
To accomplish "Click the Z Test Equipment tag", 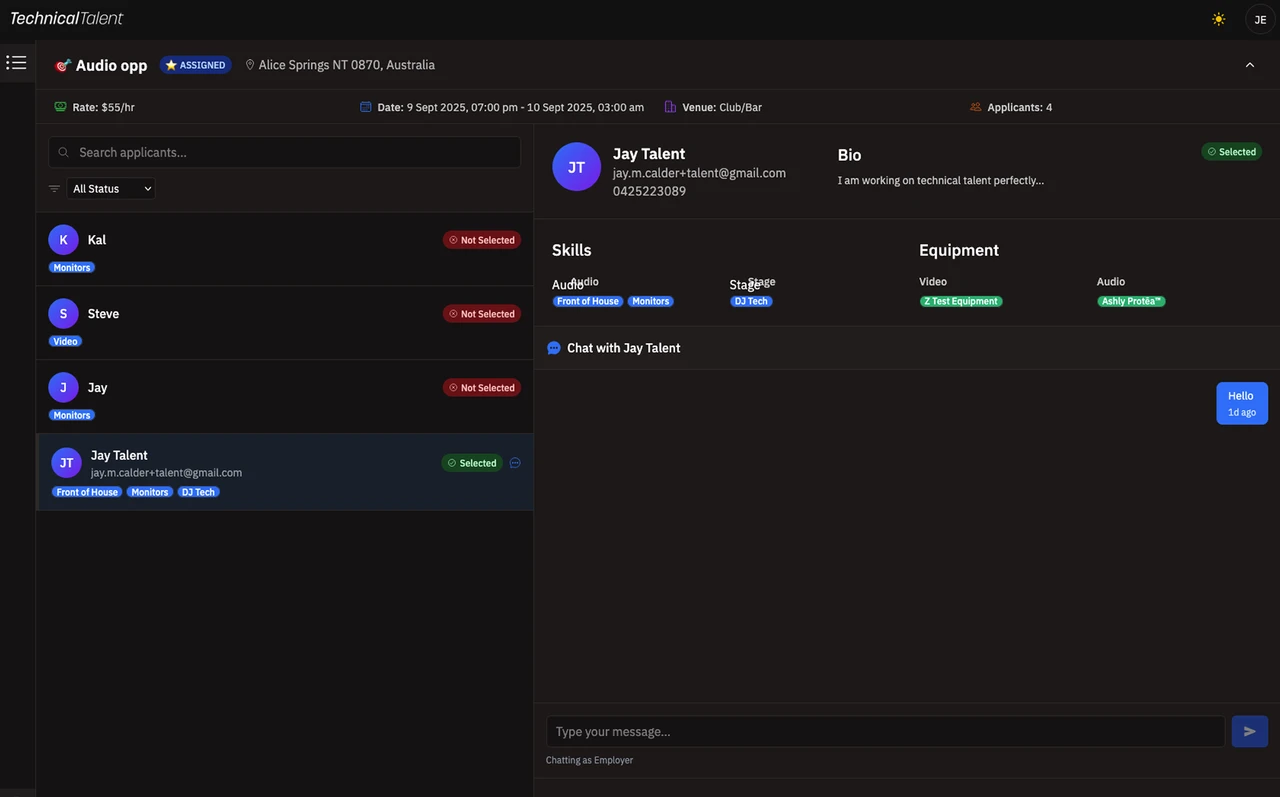I will [x=960, y=301].
